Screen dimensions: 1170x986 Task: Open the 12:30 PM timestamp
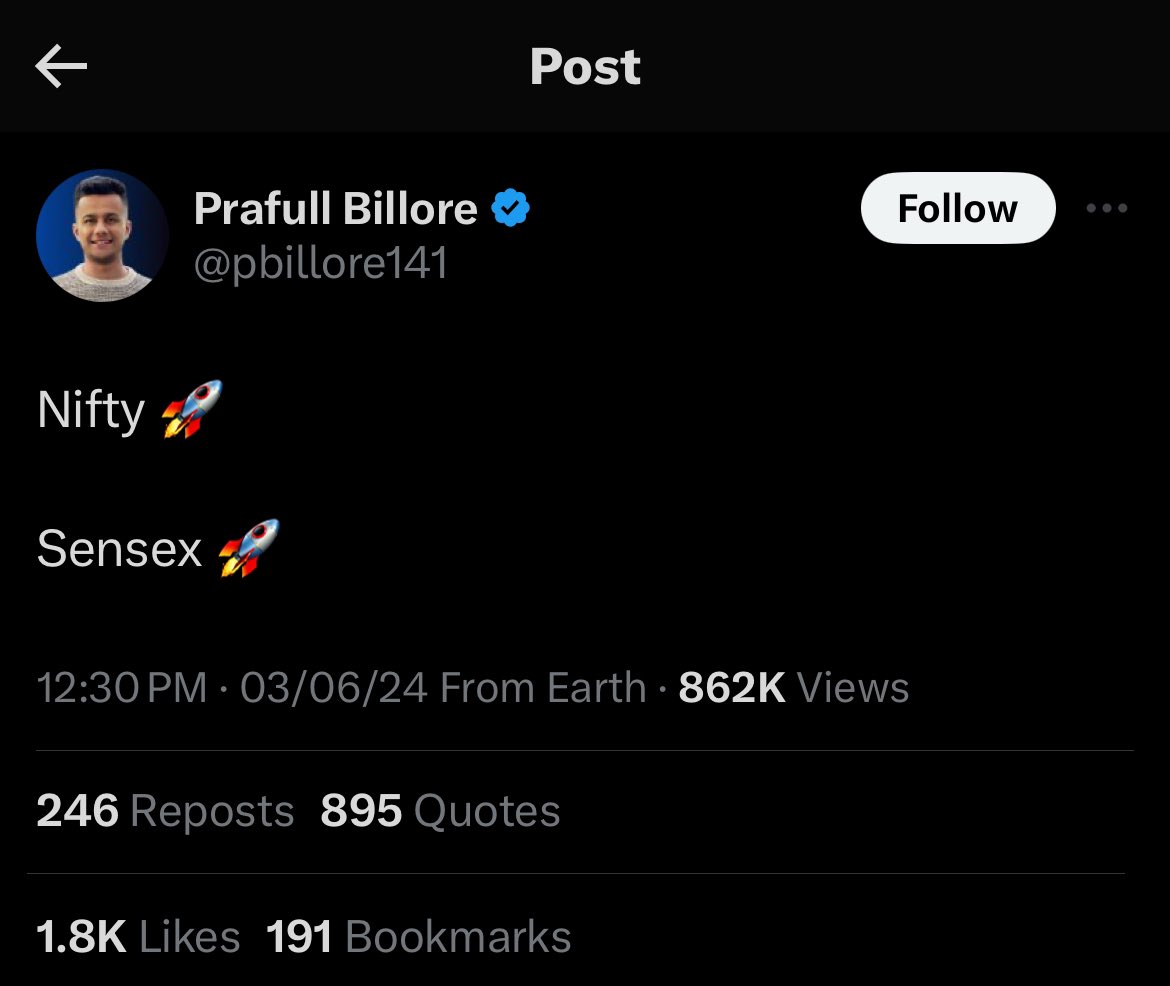122,687
